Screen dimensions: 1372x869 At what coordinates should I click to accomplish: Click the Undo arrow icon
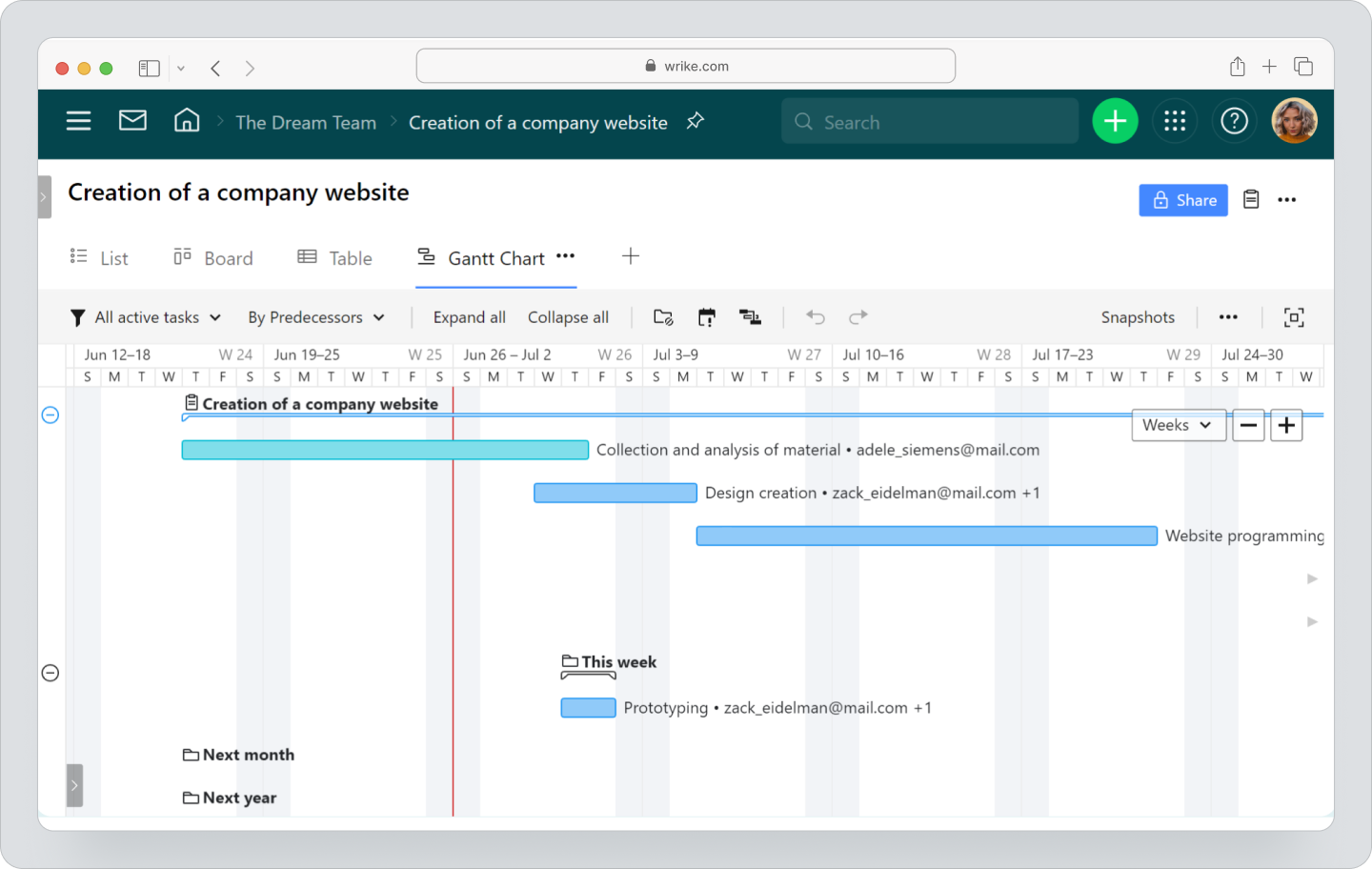[x=815, y=316]
